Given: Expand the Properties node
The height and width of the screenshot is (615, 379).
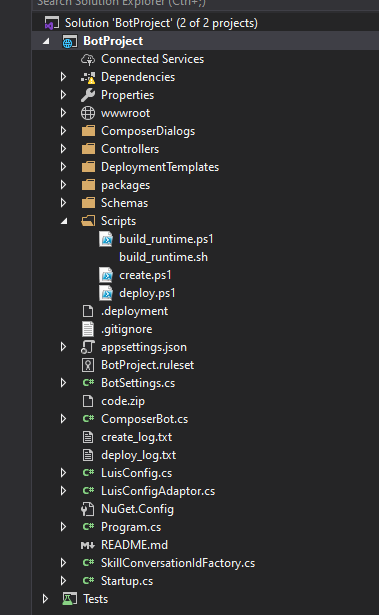Looking at the screenshot, I should tap(64, 95).
